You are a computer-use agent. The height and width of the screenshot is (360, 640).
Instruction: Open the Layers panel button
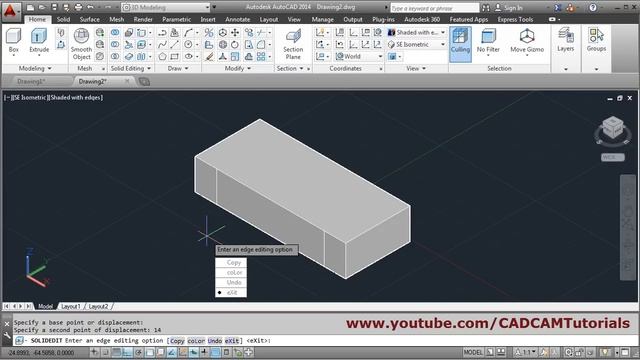tap(565, 40)
